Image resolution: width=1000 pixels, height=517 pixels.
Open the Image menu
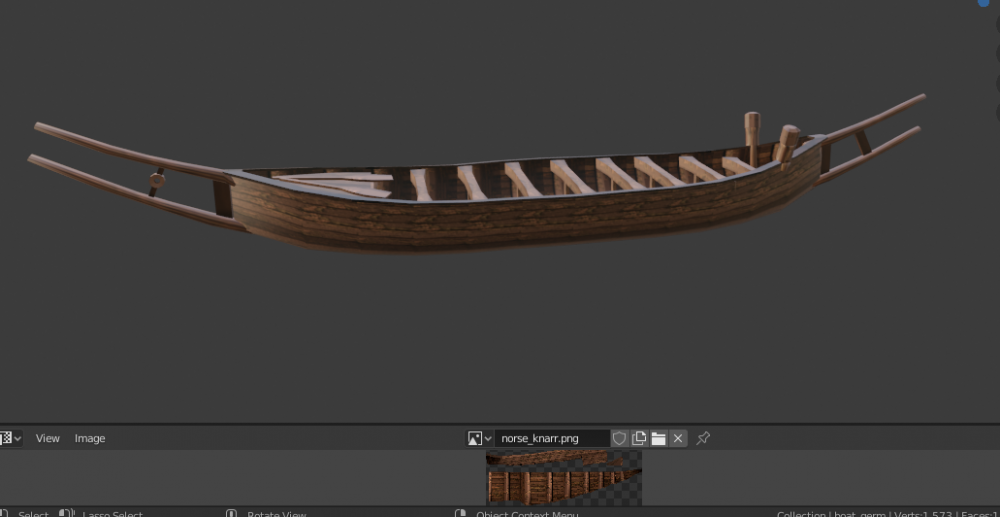[90, 438]
